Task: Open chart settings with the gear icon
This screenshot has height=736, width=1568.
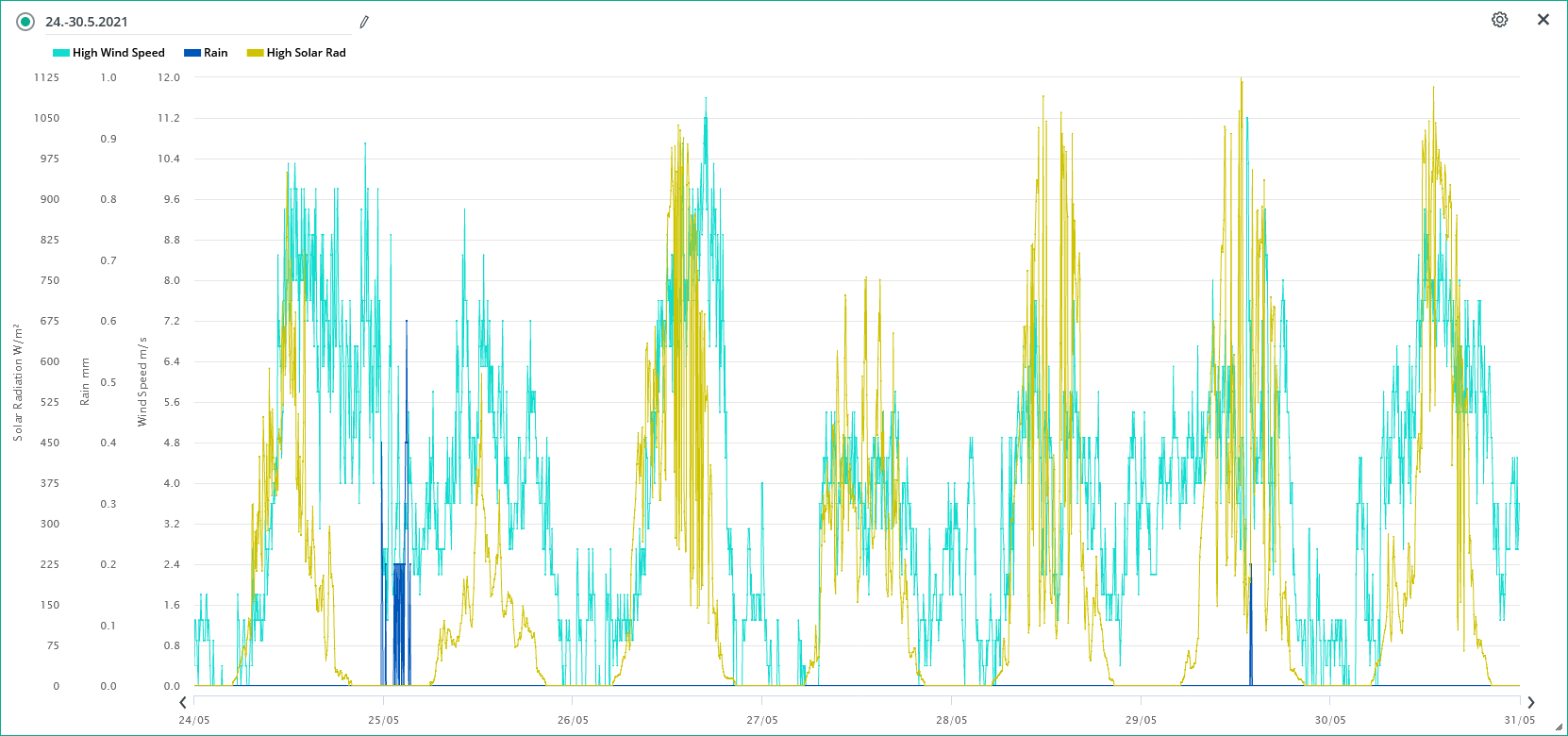Action: pos(1499,20)
